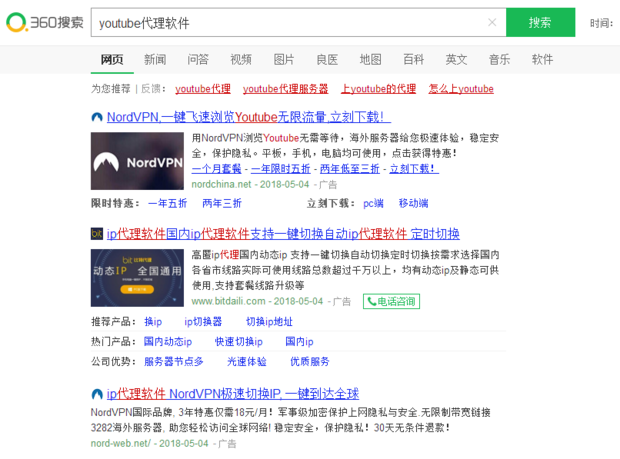Open the 怎么上youtube suggestion link

click(x=461, y=89)
